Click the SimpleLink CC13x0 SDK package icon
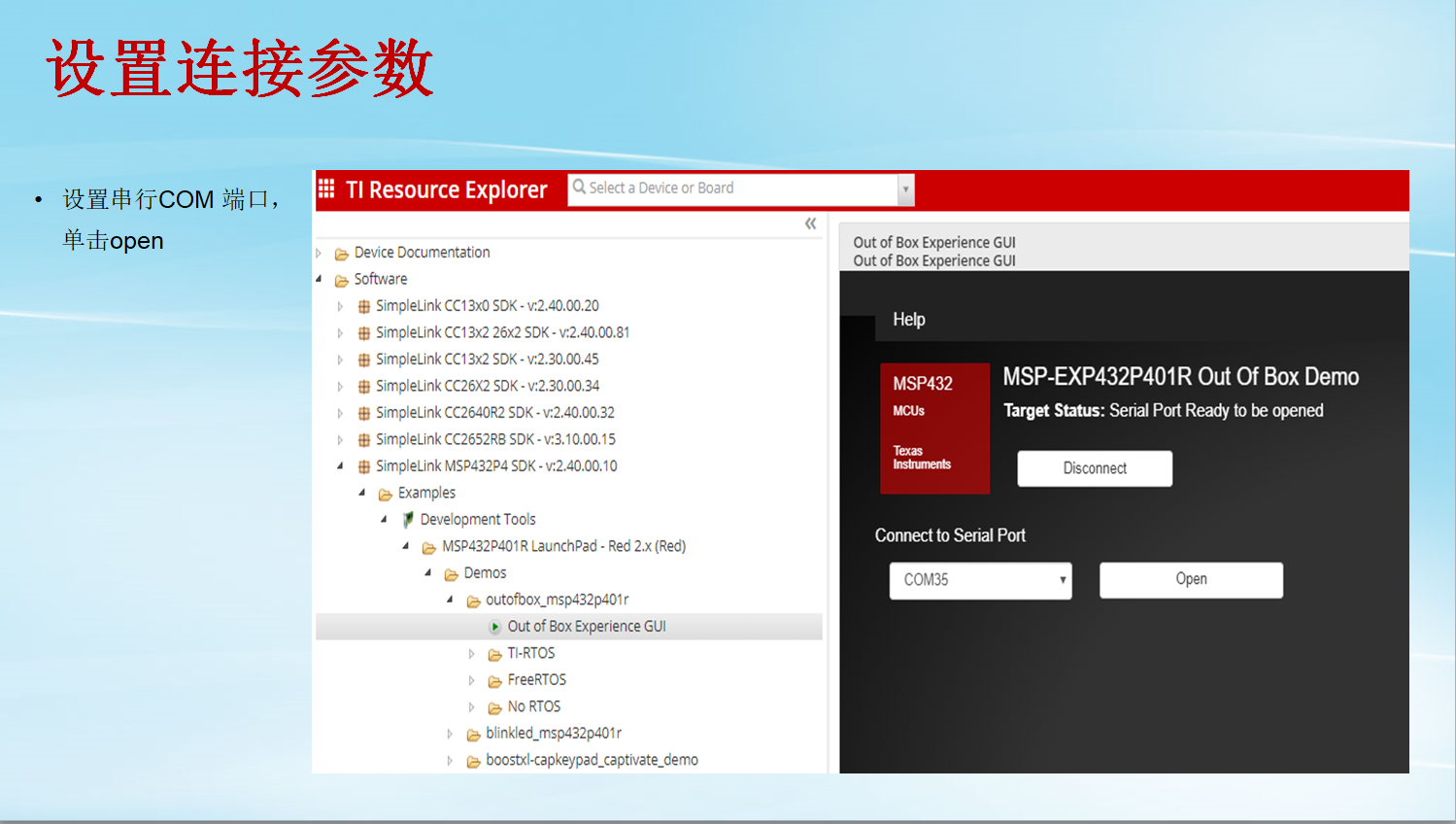Viewport: 1456px width, 824px height. click(364, 306)
